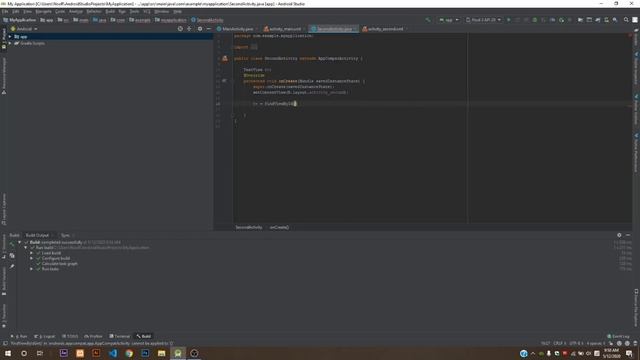Switch to the activity_second.xml editor tab
Screen dimensions: 640x360
pyautogui.click(x=385, y=29)
